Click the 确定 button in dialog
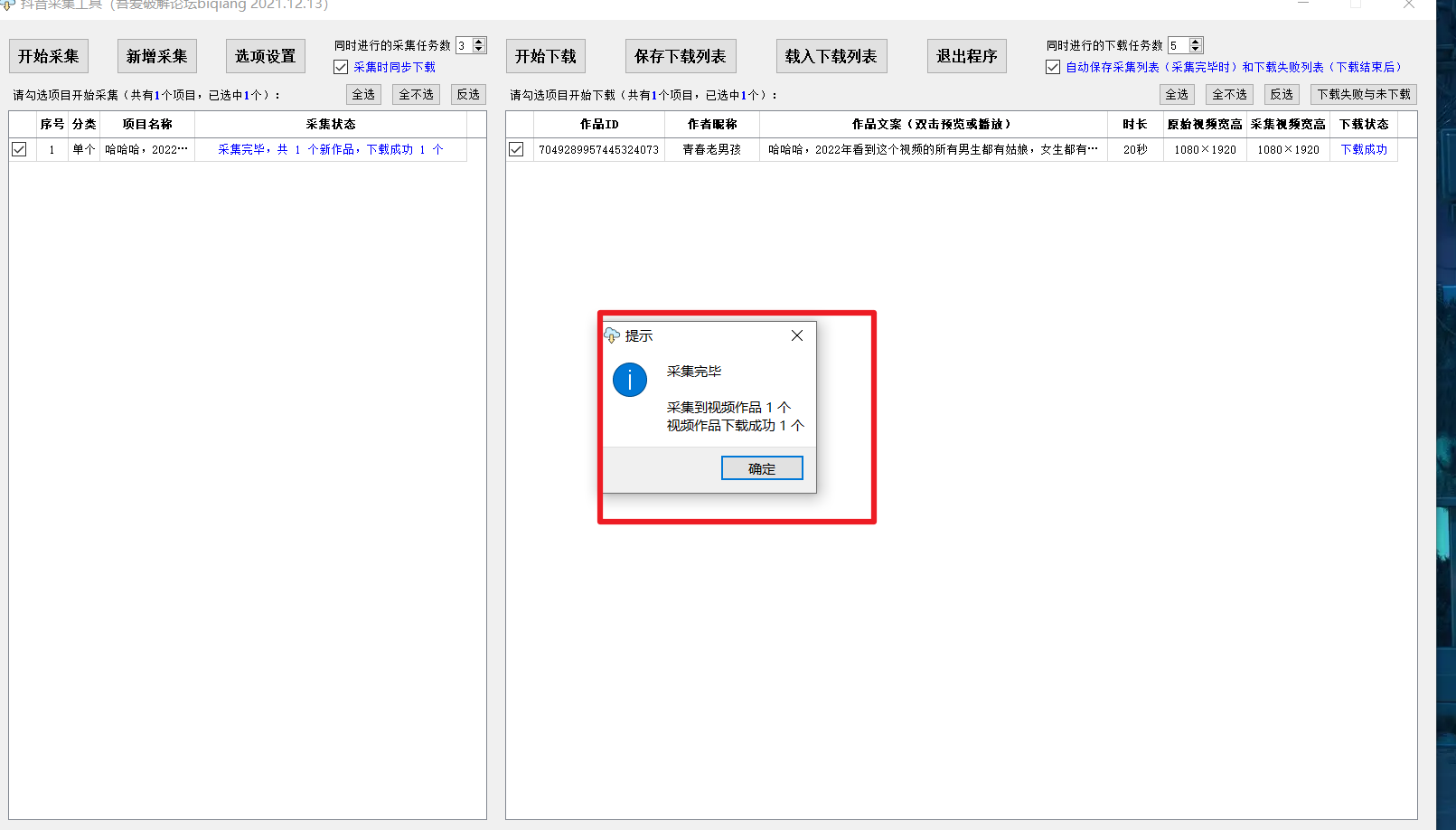The height and width of the screenshot is (830, 1456). 761,468
